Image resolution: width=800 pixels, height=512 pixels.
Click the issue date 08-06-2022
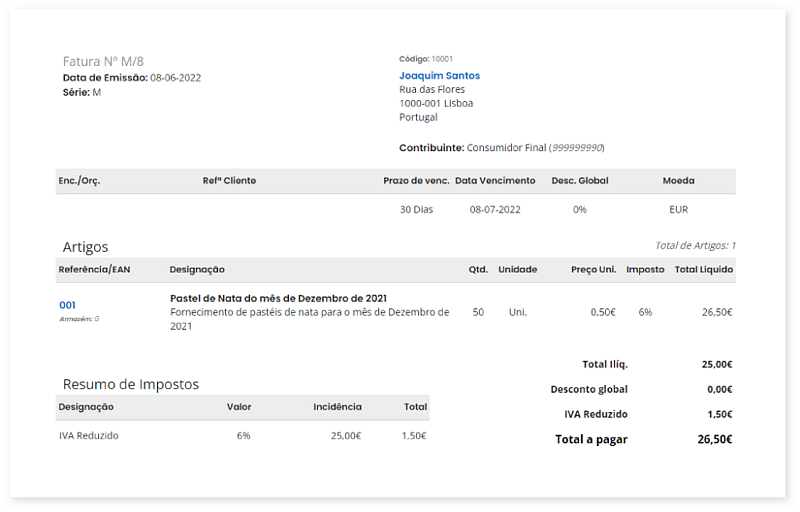point(175,77)
